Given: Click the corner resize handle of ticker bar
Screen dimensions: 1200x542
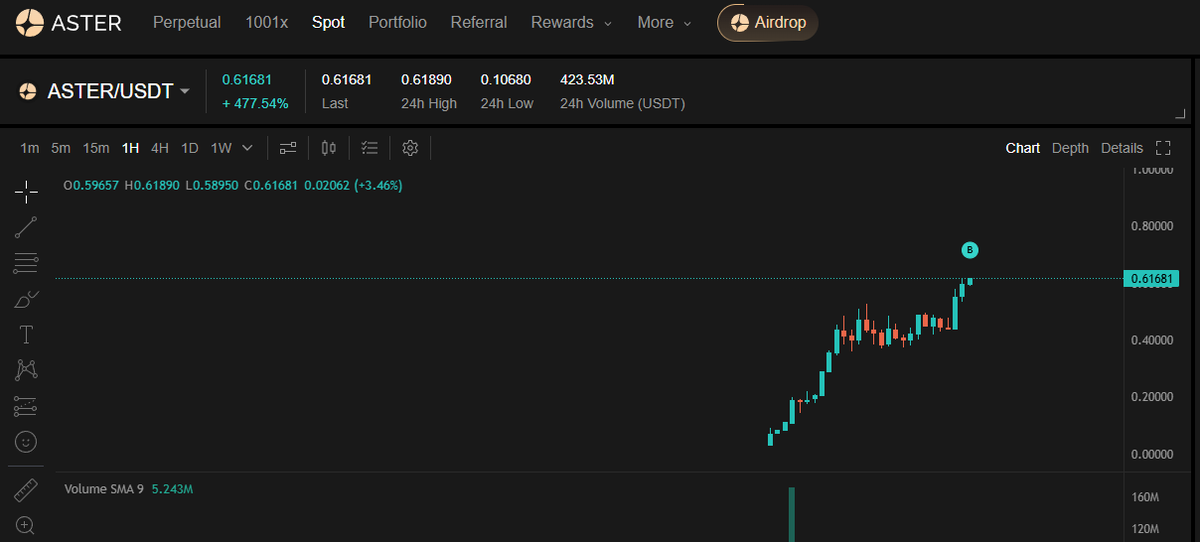Looking at the screenshot, I should pos(1180,114).
